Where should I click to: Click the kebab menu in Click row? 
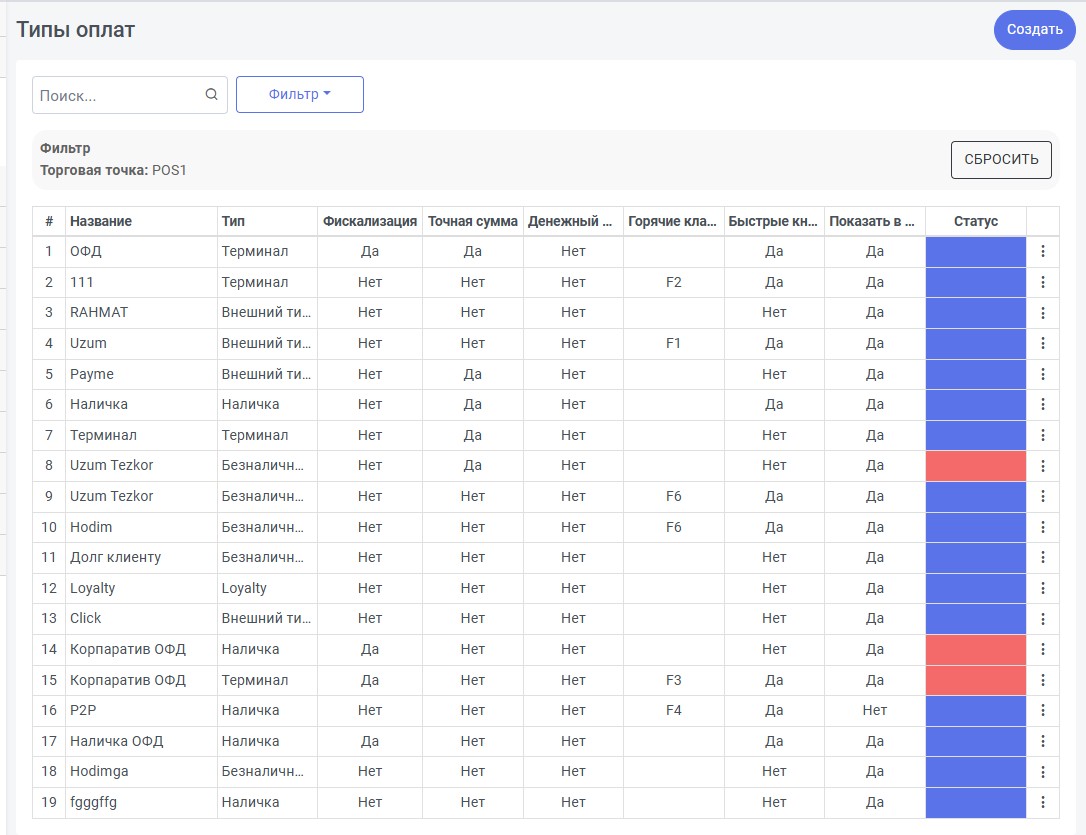[x=1042, y=619]
